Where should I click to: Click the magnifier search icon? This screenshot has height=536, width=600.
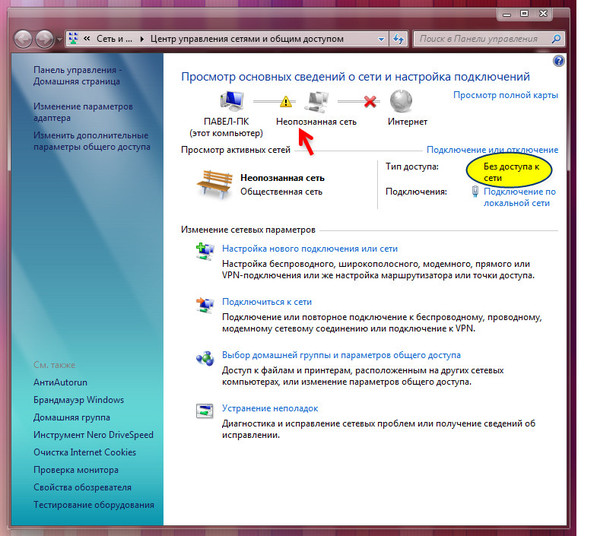[557, 39]
